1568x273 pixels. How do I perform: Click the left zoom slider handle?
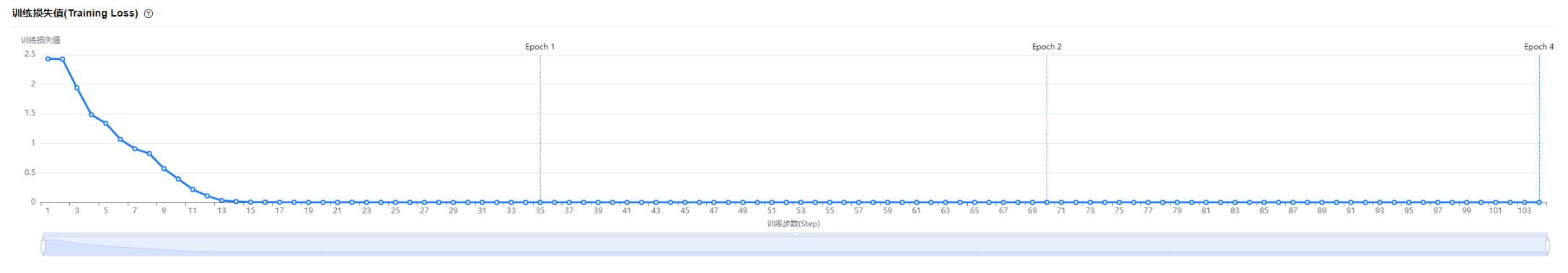pyautogui.click(x=43, y=246)
